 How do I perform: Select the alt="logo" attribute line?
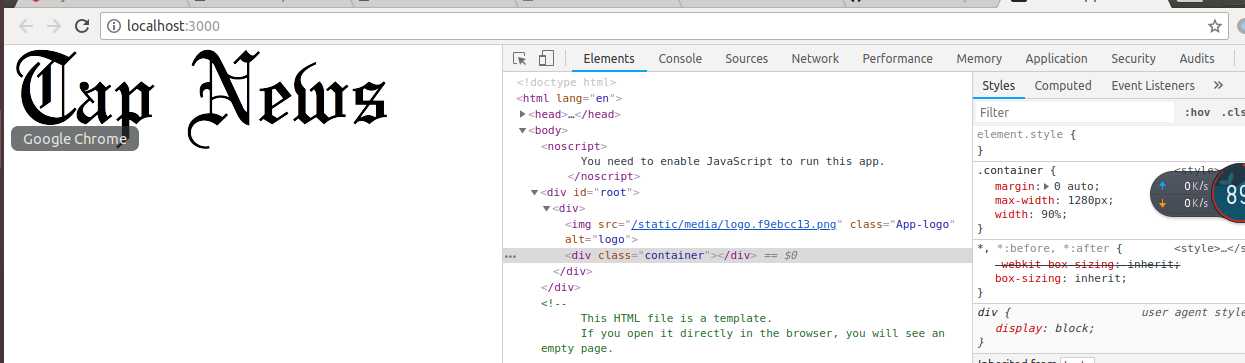click(x=601, y=240)
